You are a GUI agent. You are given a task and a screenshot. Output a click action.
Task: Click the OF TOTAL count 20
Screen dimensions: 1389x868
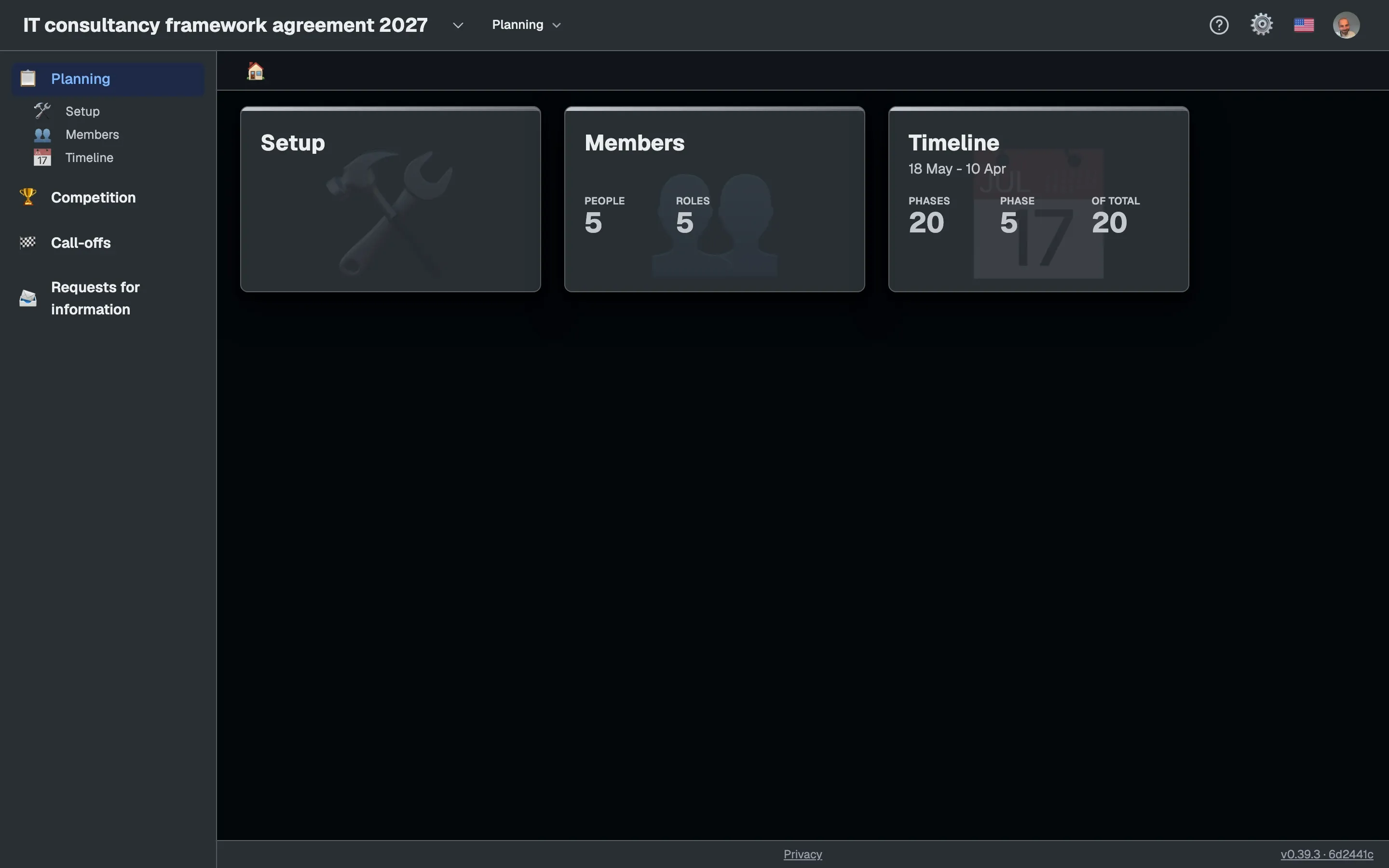1109,223
